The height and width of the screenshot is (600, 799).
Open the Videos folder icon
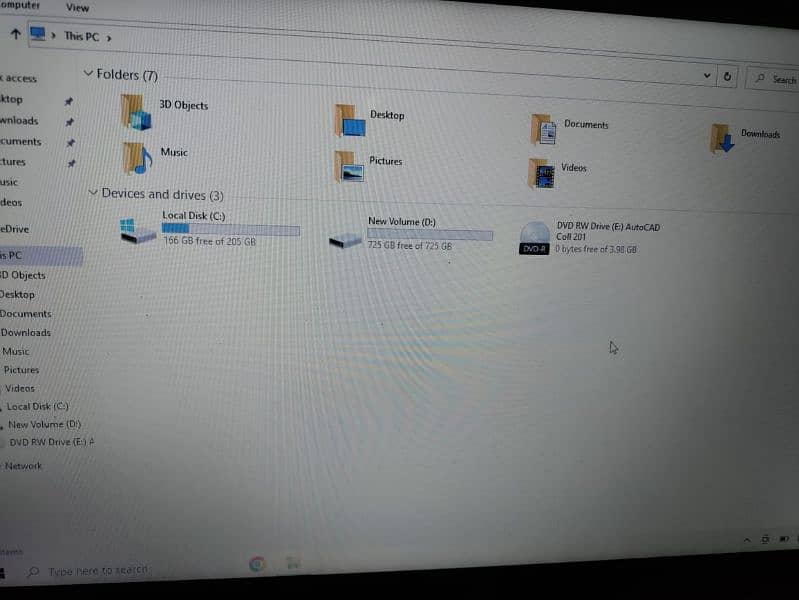[541, 173]
